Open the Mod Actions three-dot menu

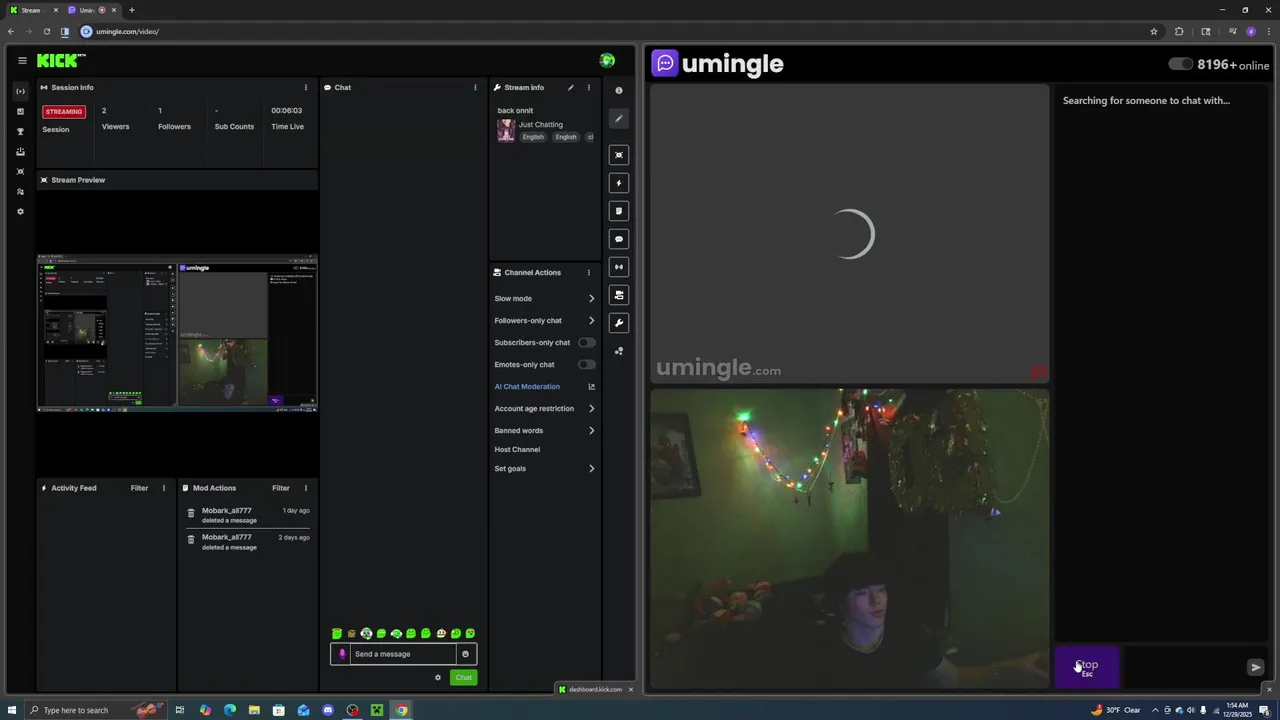pos(306,488)
